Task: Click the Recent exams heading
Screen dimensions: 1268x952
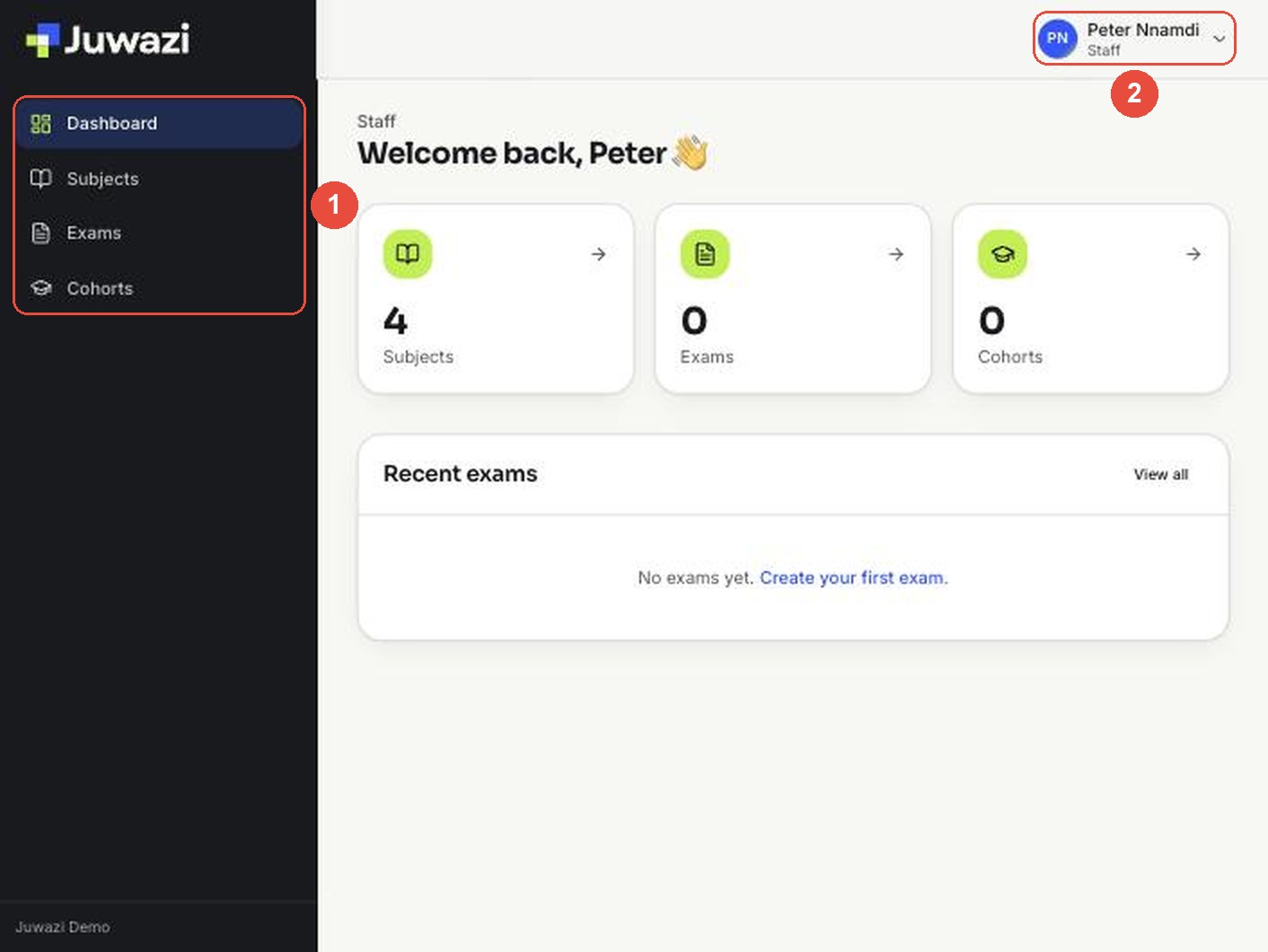Action: [460, 473]
